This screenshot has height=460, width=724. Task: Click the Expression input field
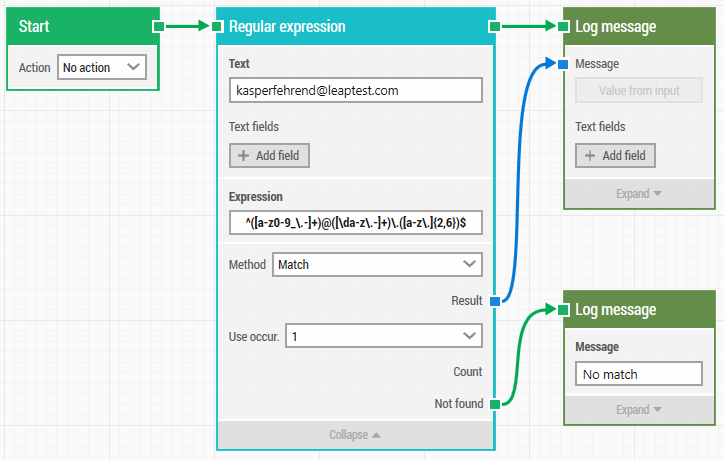[x=355, y=222]
